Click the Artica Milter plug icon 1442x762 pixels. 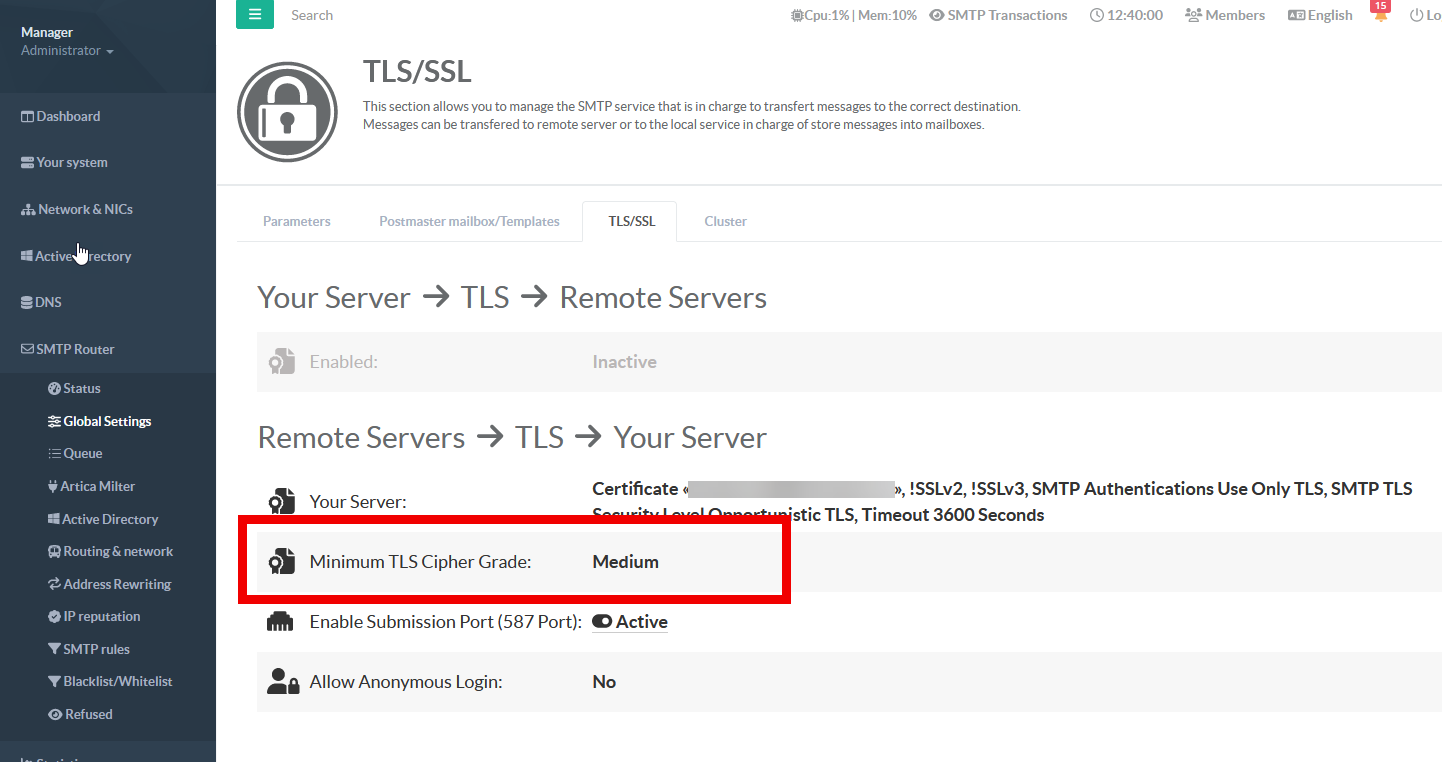click(54, 487)
